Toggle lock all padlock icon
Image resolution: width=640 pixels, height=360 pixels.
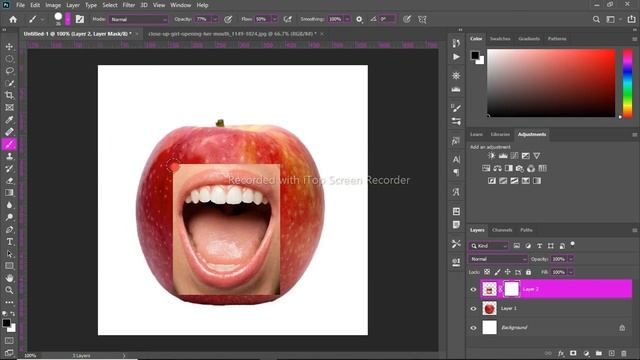(529, 272)
